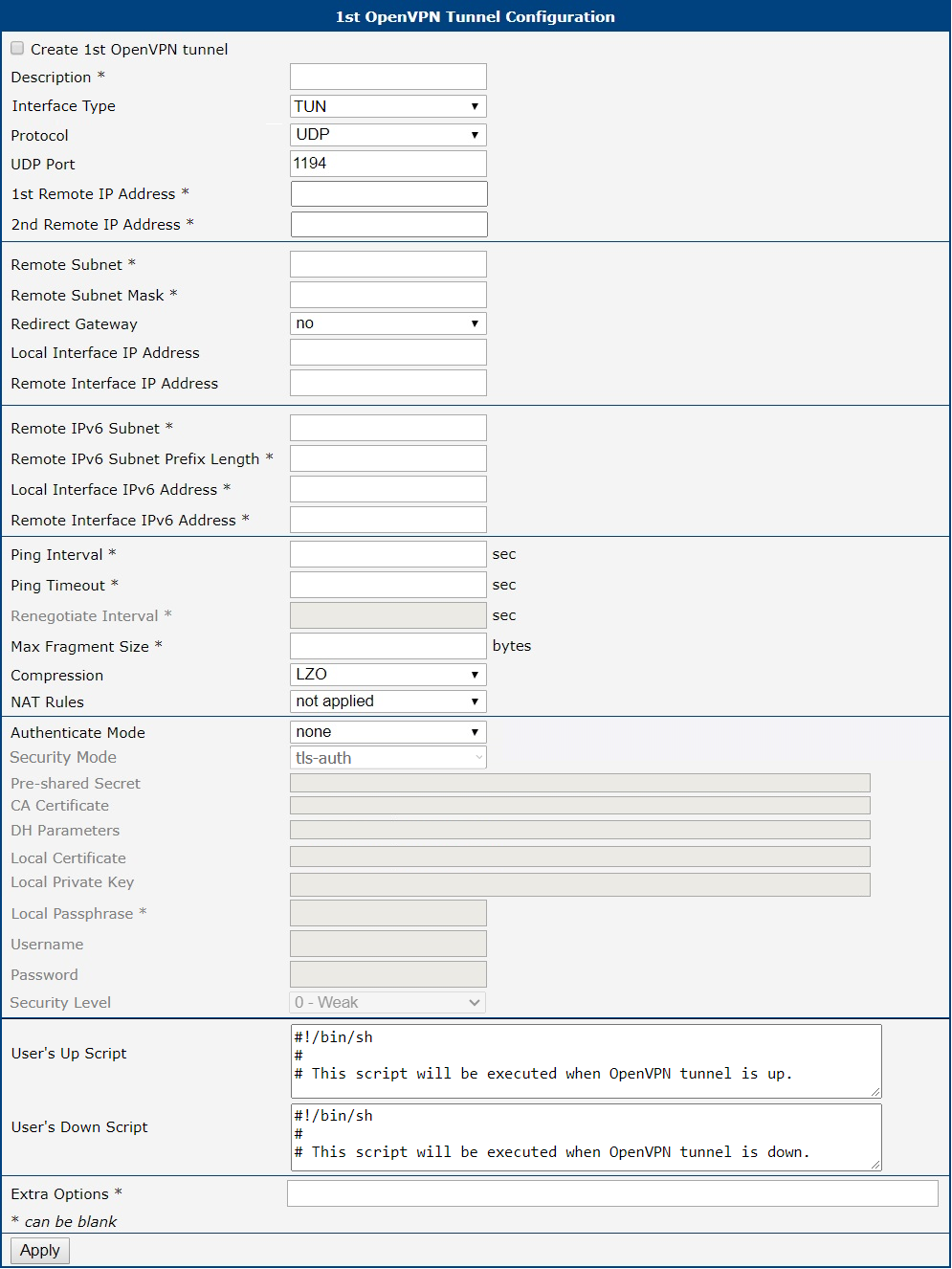The height and width of the screenshot is (1269, 952).
Task: Click the '* can be blank' note
Action: 64,1222
